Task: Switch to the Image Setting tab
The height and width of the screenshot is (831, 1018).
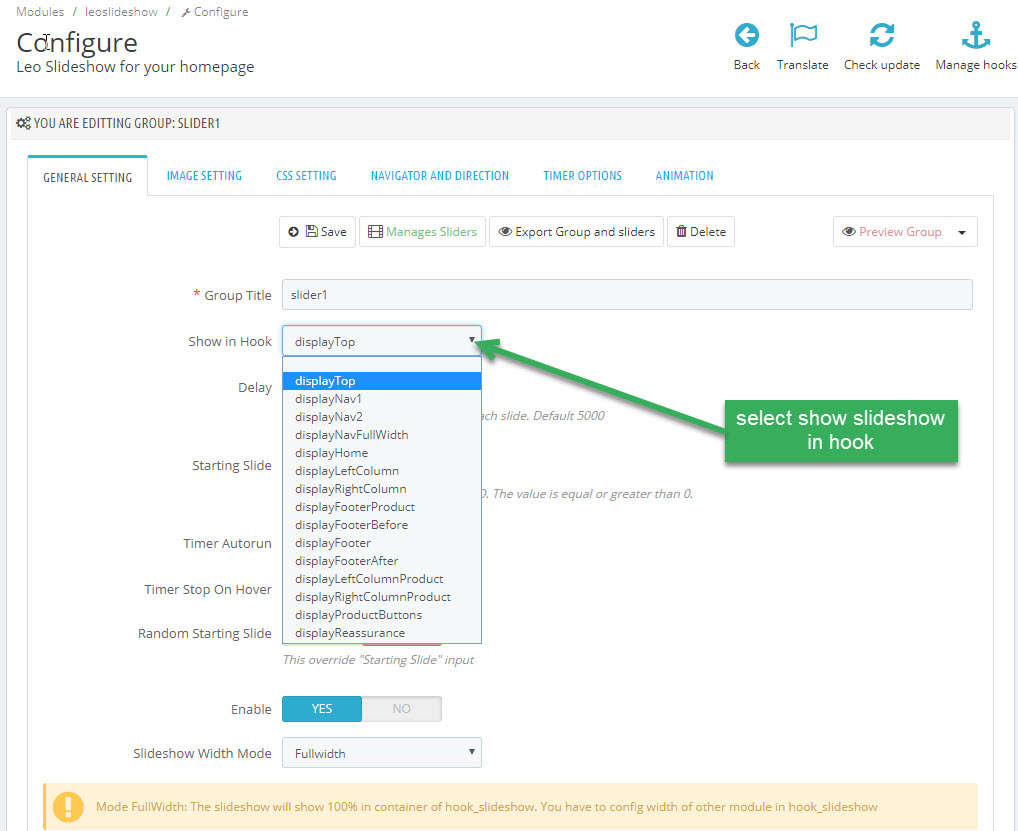Action: coord(204,176)
